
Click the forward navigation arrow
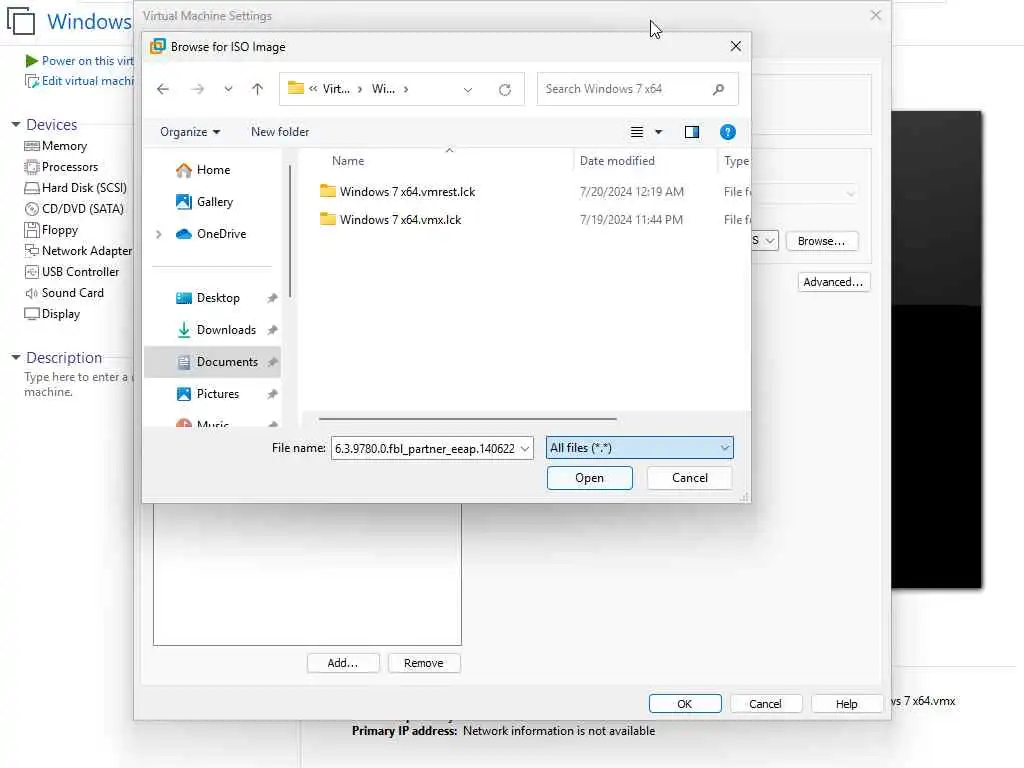[197, 89]
